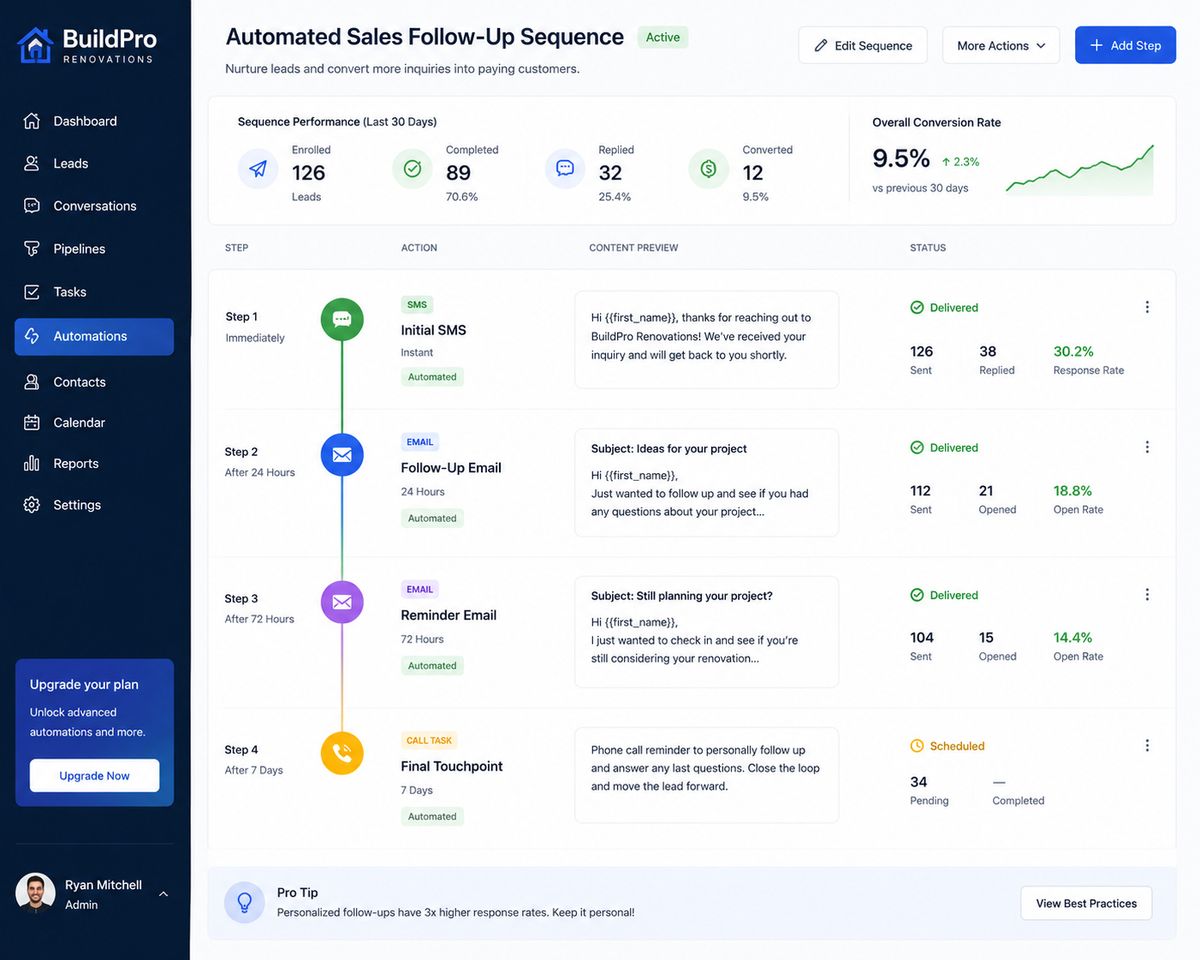Click the Pipelines funnel icon

(32, 249)
